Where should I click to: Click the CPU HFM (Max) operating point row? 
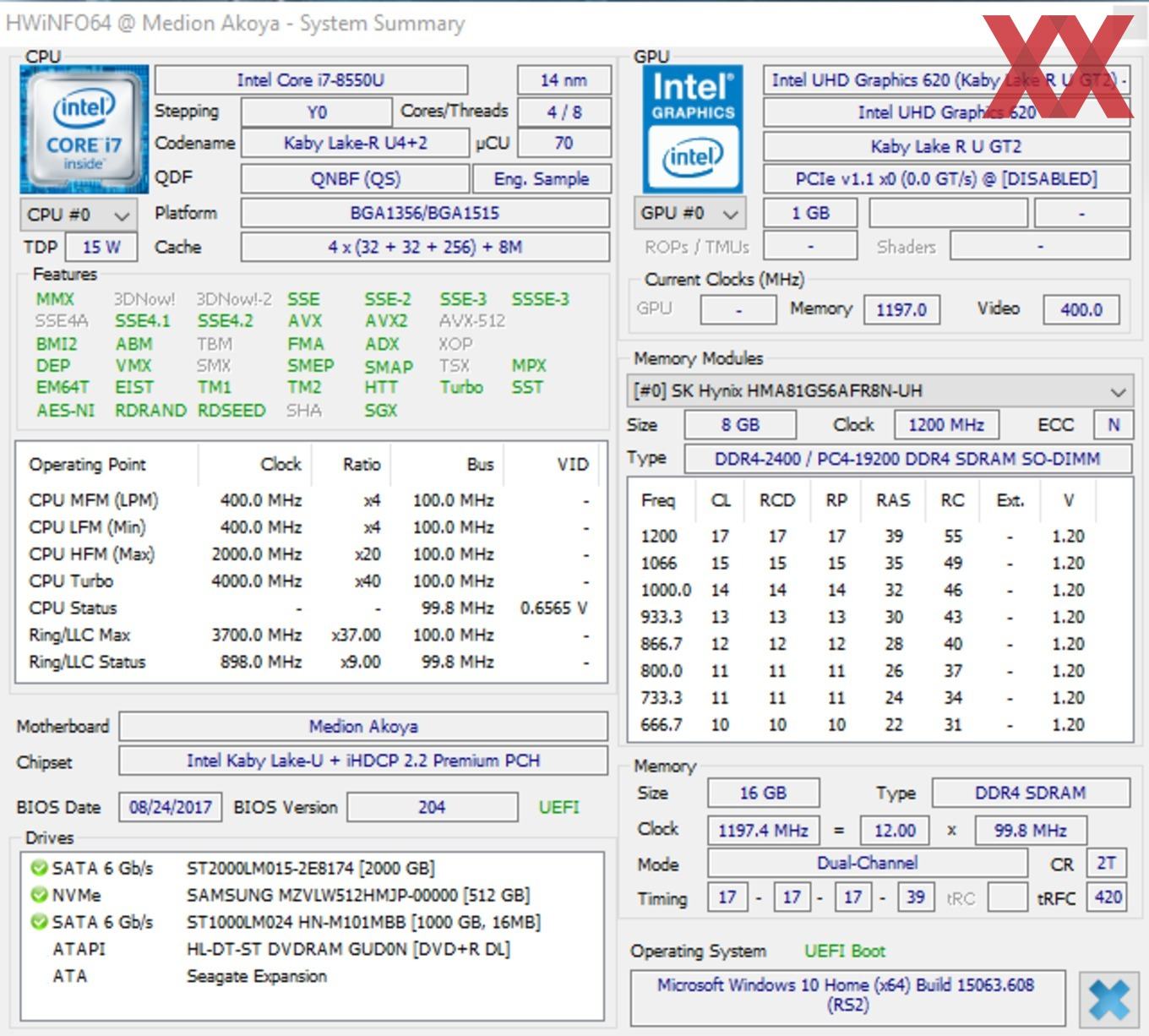[x=309, y=554]
